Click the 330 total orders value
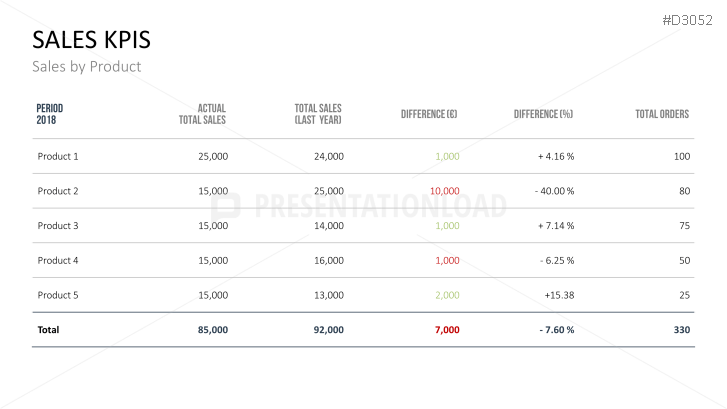 coord(682,330)
